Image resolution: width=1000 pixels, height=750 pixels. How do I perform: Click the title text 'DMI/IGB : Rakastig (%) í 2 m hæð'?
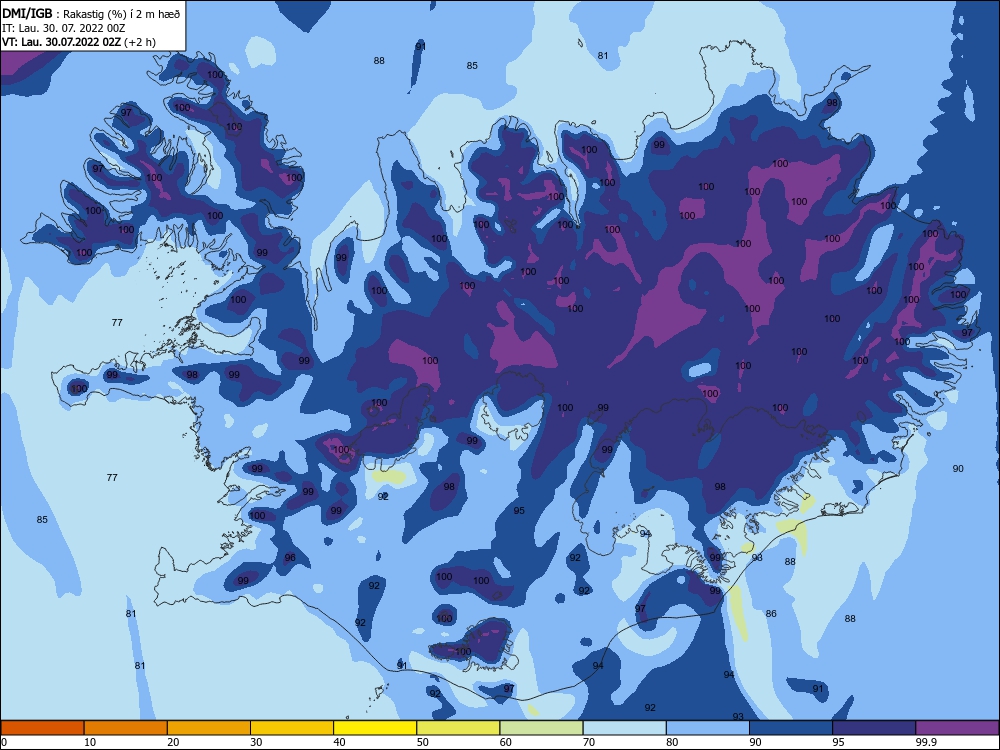(x=91, y=14)
